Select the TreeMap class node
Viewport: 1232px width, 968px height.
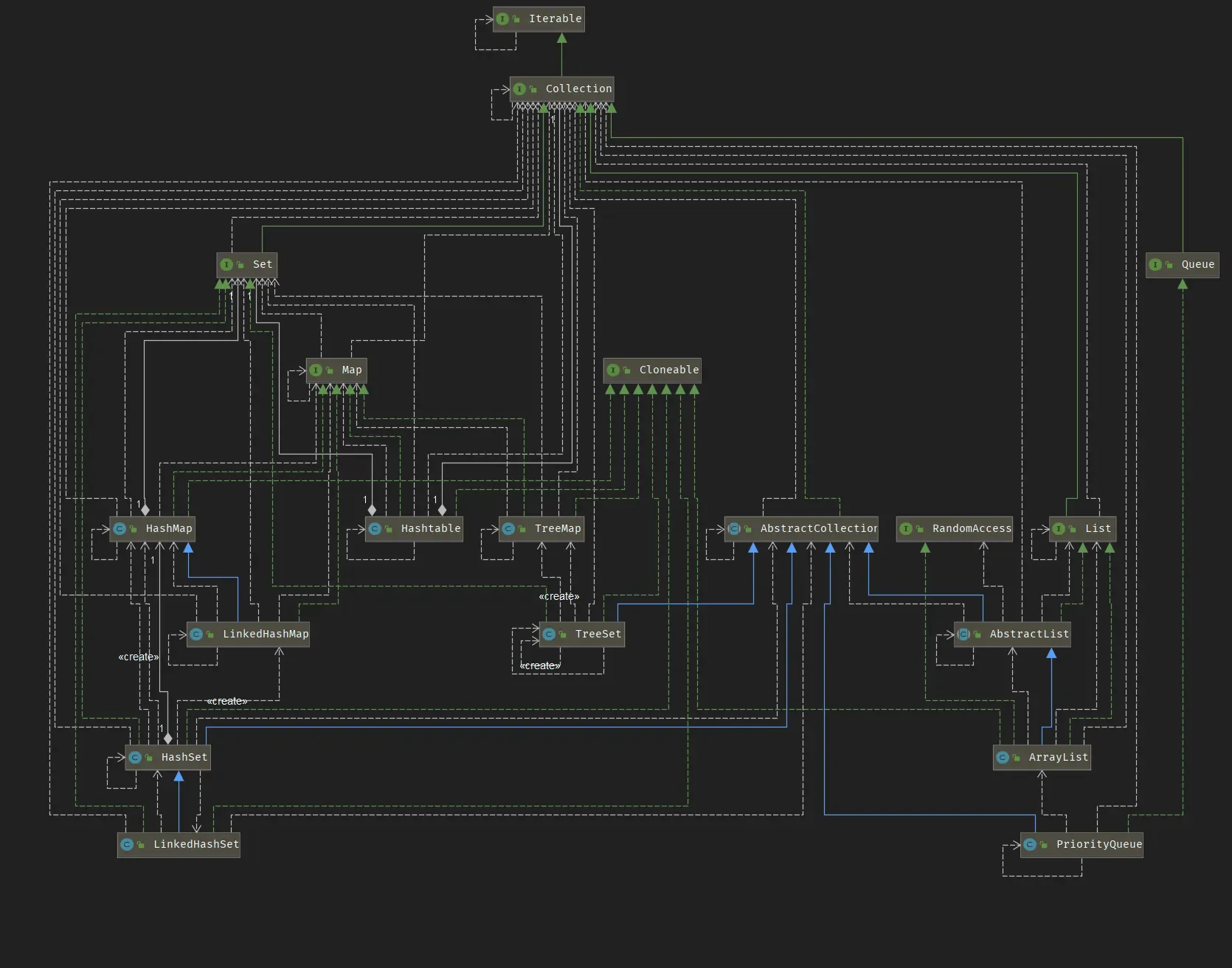541,529
